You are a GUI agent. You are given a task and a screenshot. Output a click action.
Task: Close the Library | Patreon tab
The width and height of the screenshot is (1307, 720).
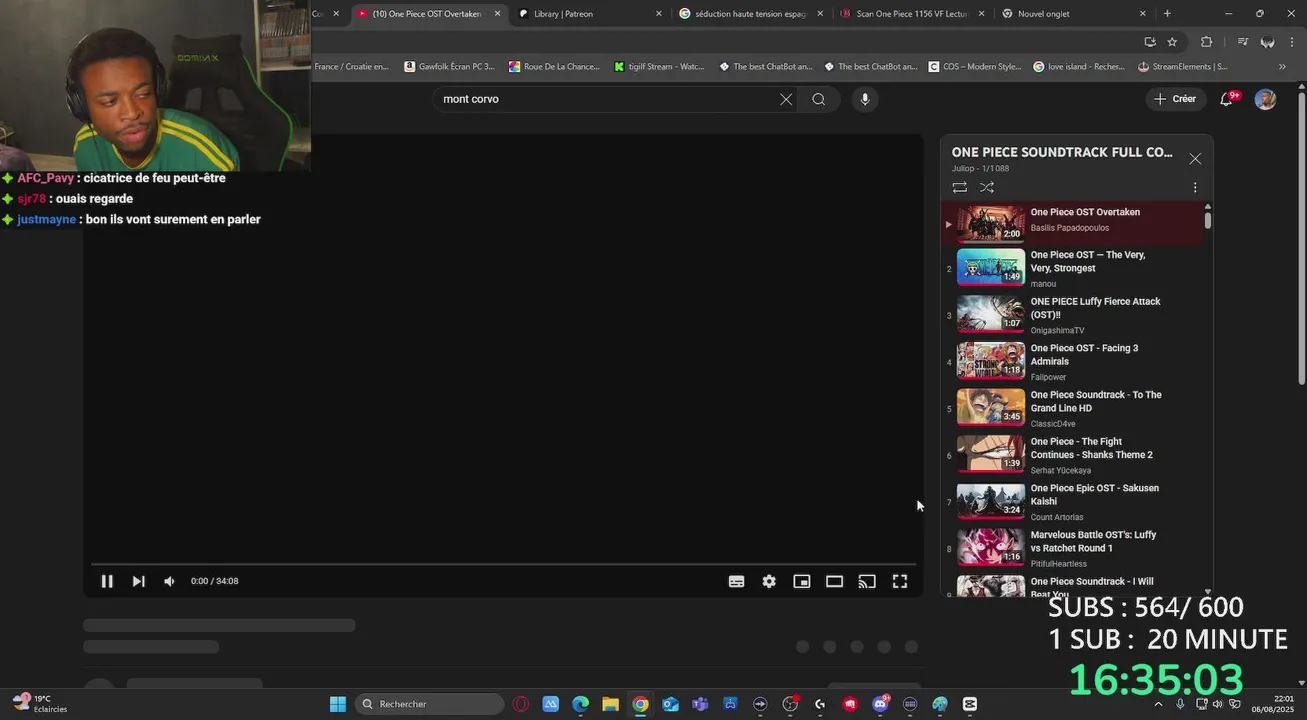(659, 14)
